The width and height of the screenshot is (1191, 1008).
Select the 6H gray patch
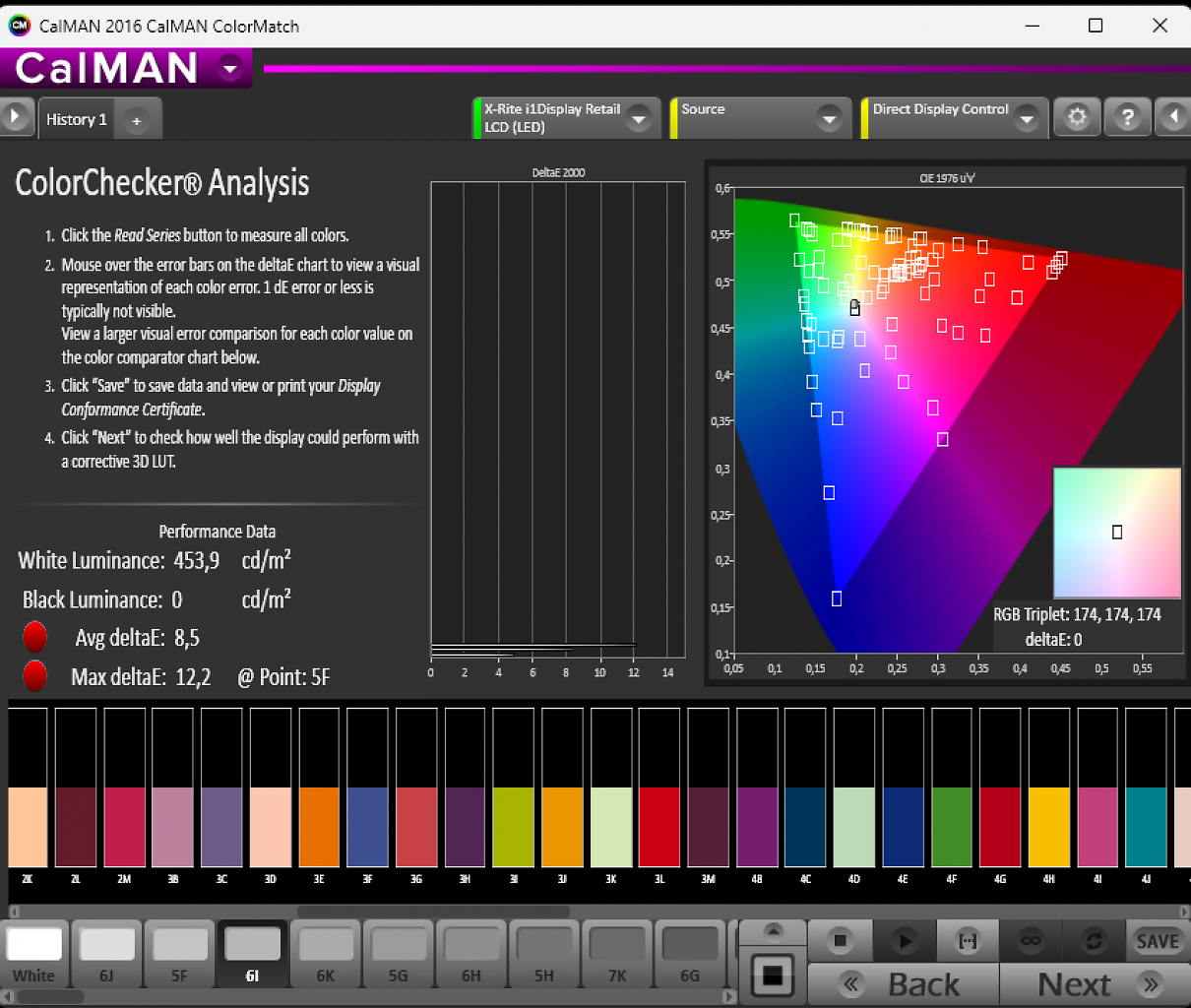[x=471, y=954]
